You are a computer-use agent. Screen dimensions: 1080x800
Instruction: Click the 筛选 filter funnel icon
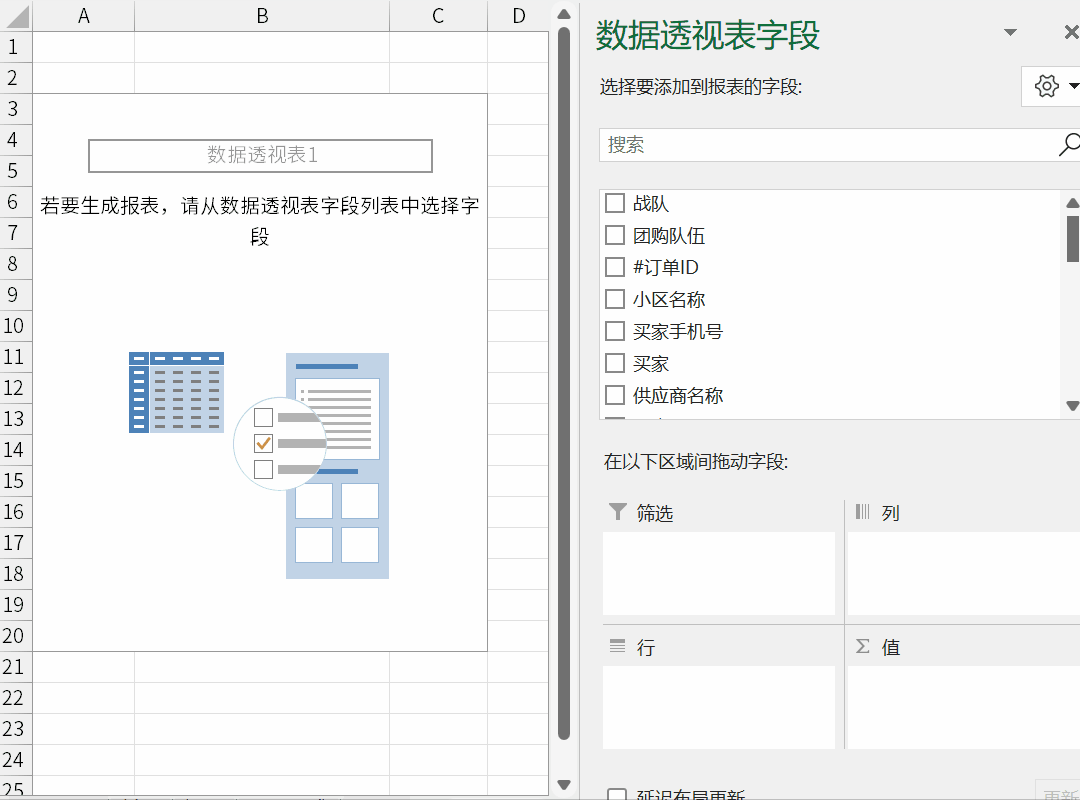click(x=618, y=512)
